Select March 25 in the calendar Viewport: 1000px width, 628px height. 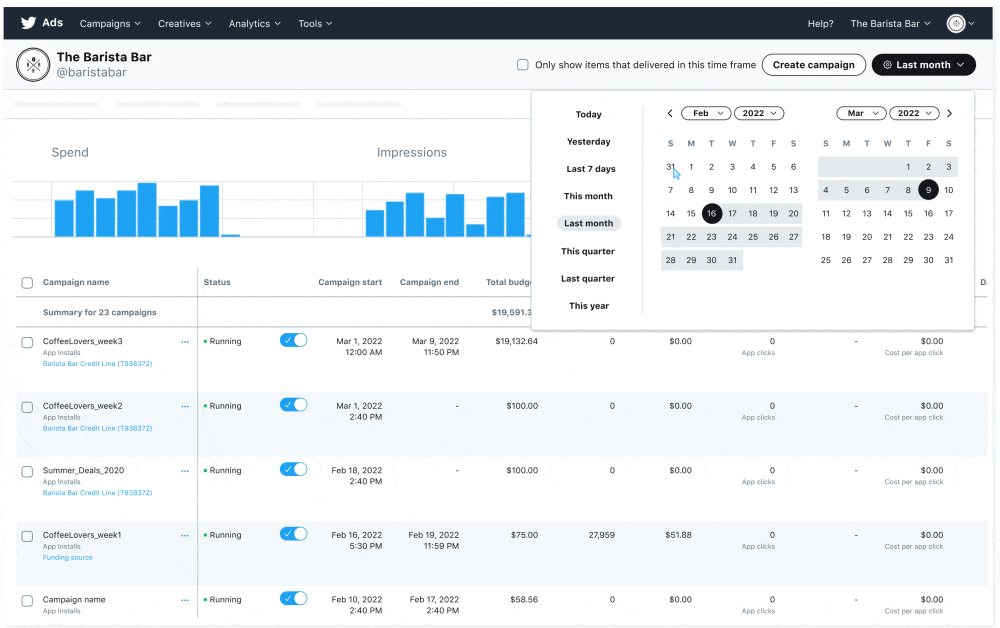[826, 260]
